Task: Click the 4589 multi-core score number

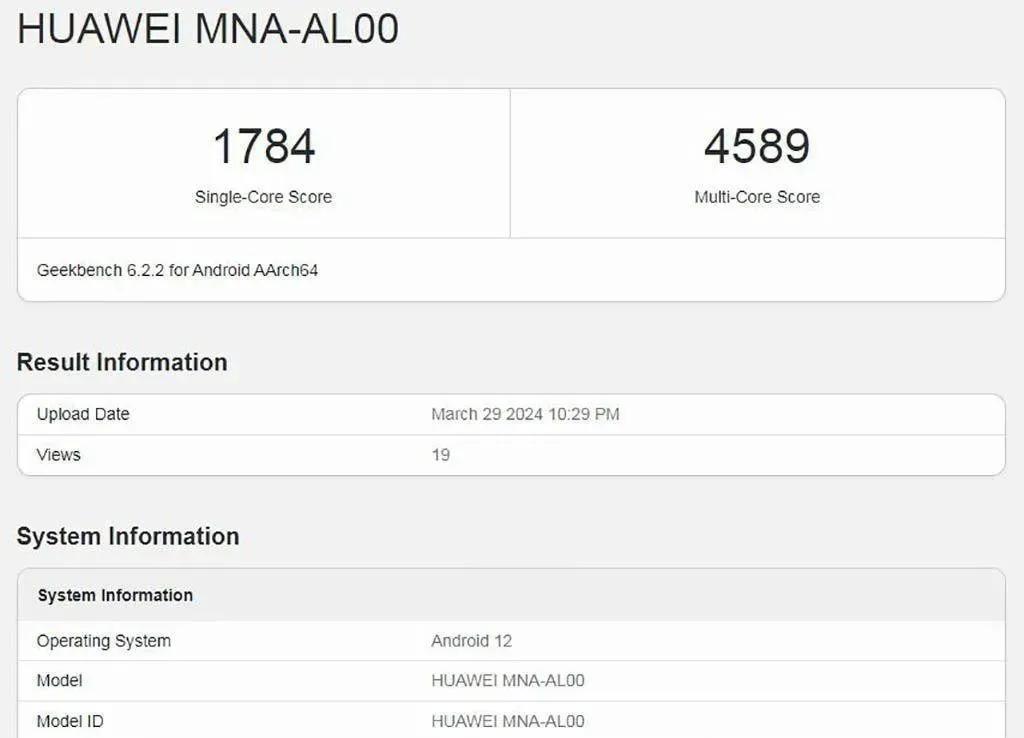Action: point(757,147)
